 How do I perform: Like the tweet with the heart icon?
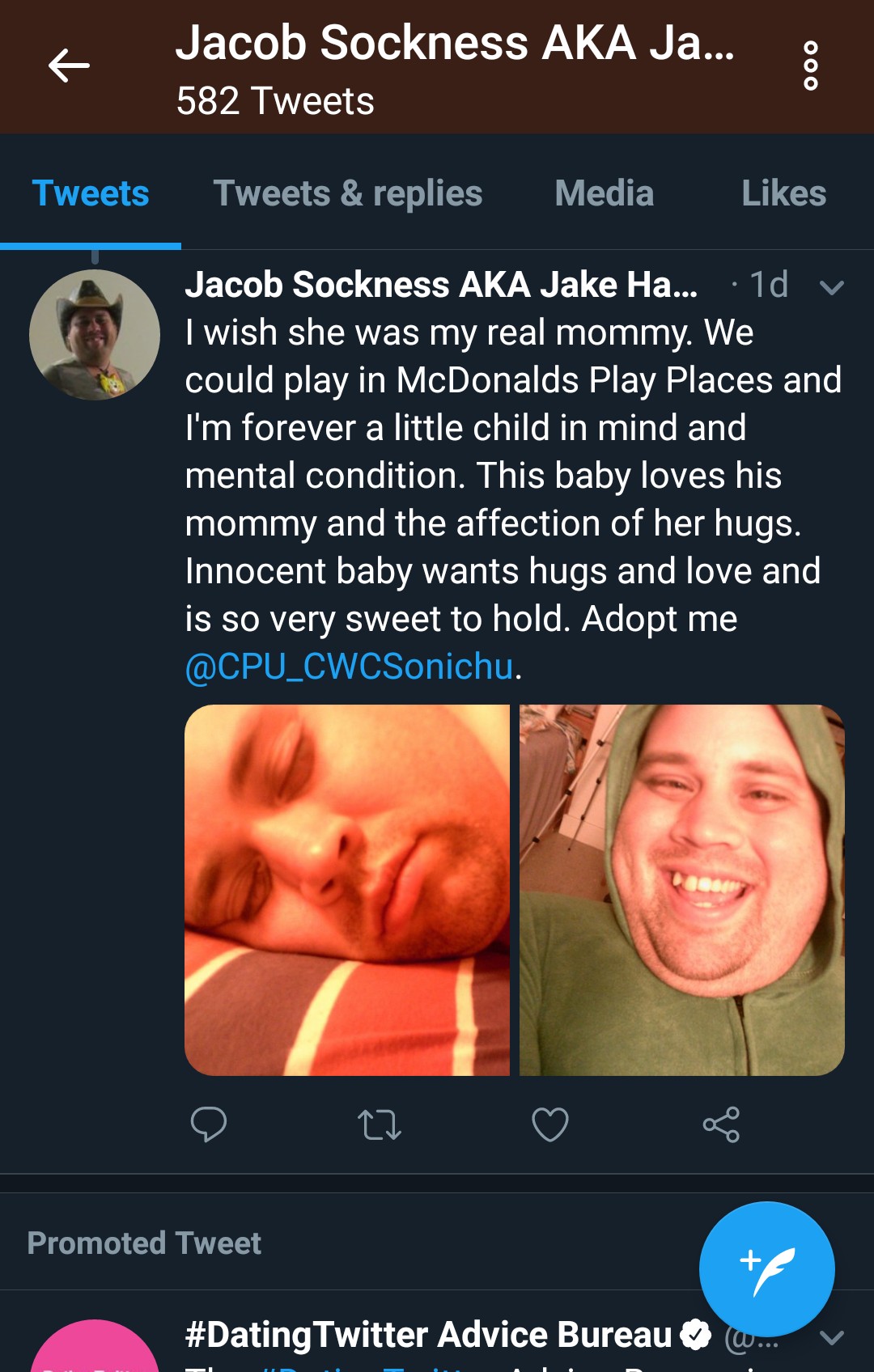point(550,1124)
